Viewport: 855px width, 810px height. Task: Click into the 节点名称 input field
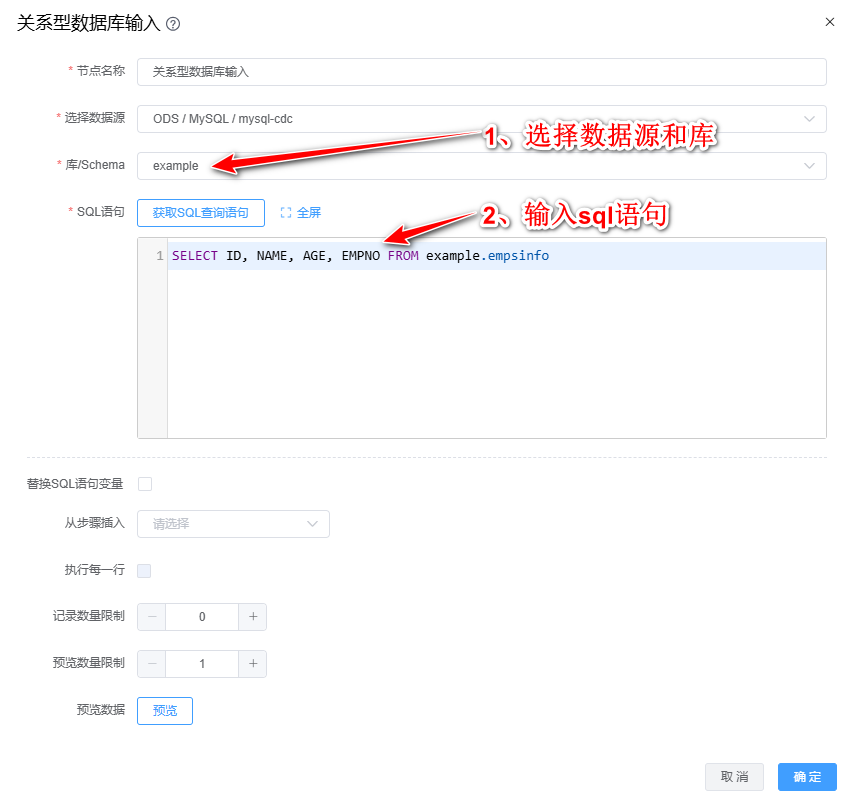(x=481, y=72)
